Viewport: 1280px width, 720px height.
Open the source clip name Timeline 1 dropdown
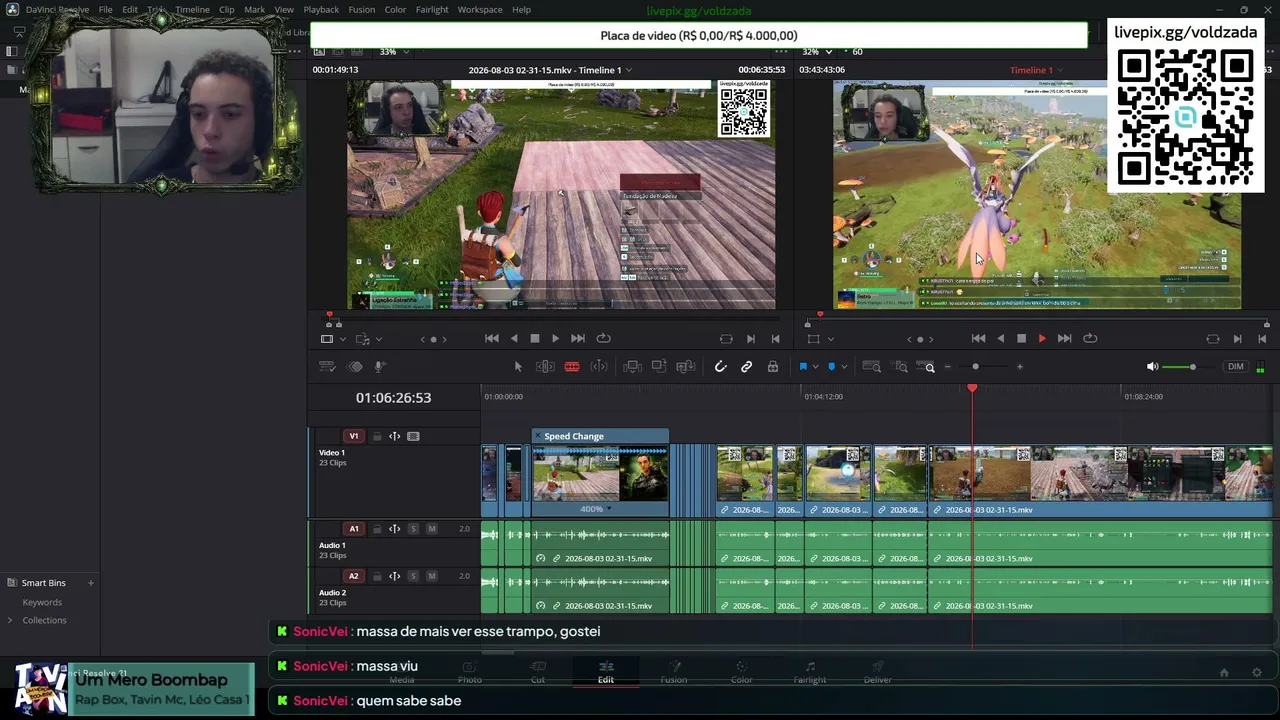[628, 70]
